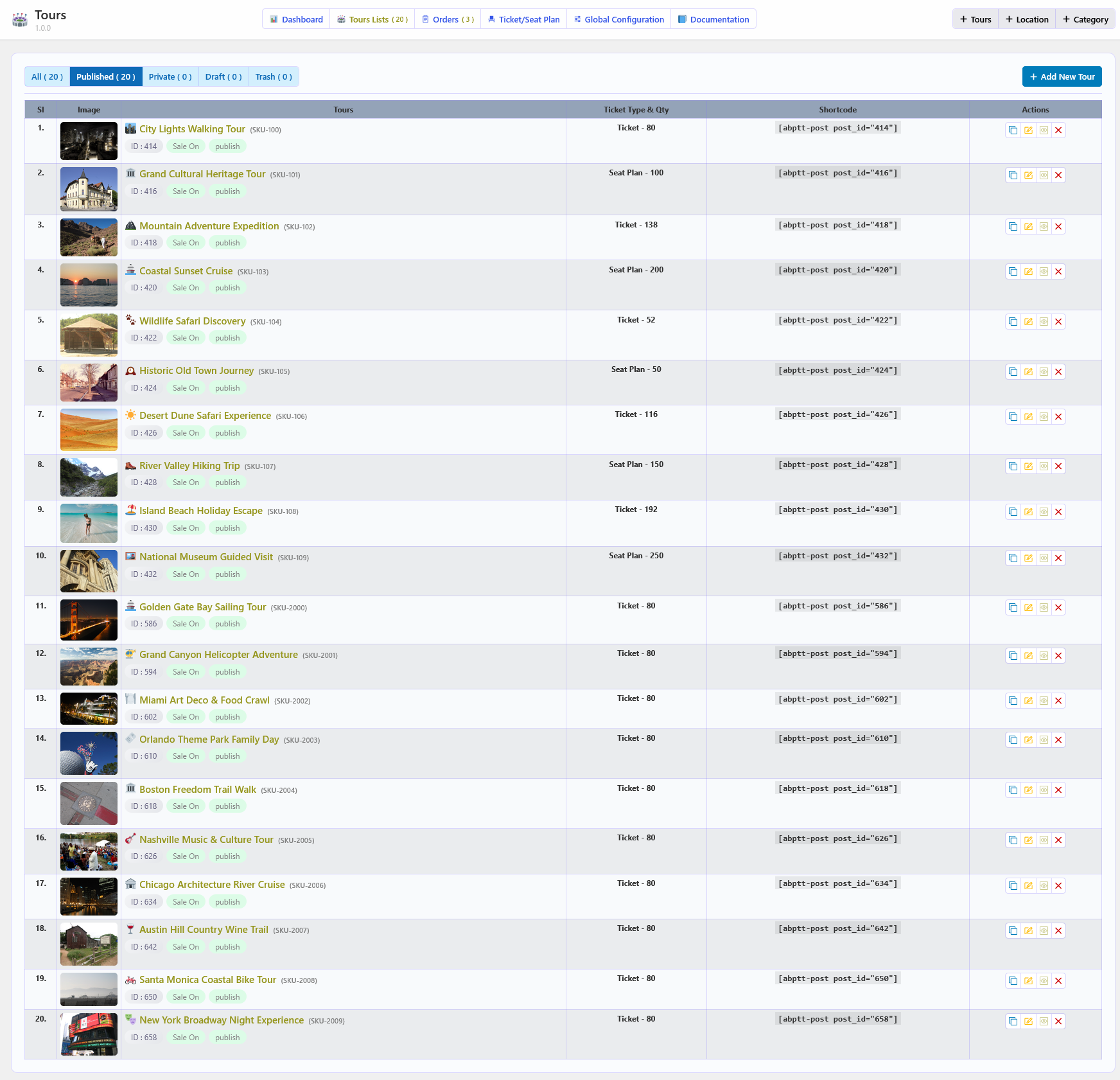Open the Wildlife Safari Discovery title link
1120x1080 pixels.
(x=193, y=321)
